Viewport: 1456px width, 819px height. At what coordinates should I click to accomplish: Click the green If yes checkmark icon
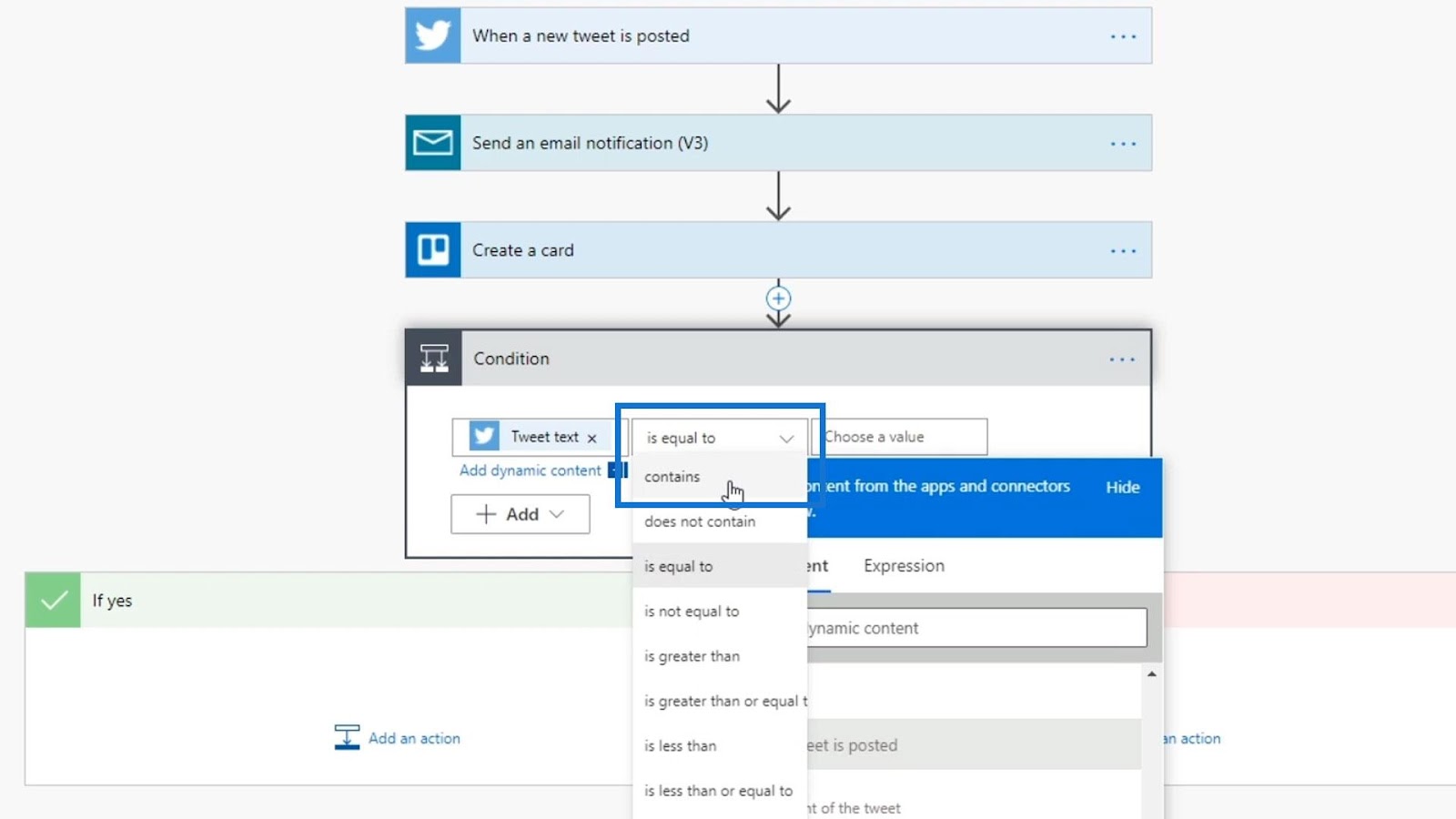click(x=53, y=600)
